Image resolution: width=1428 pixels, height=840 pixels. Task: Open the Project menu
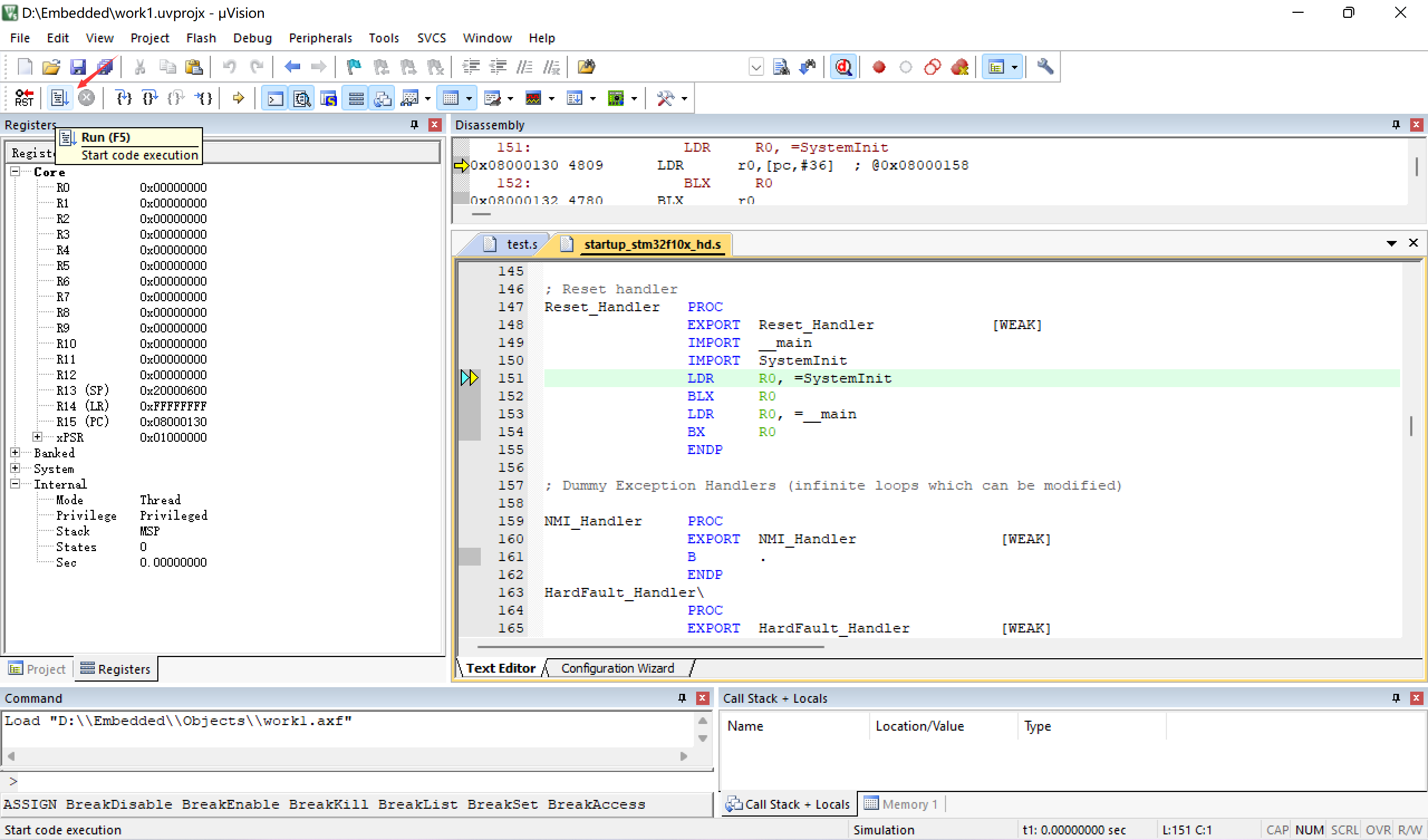point(149,38)
